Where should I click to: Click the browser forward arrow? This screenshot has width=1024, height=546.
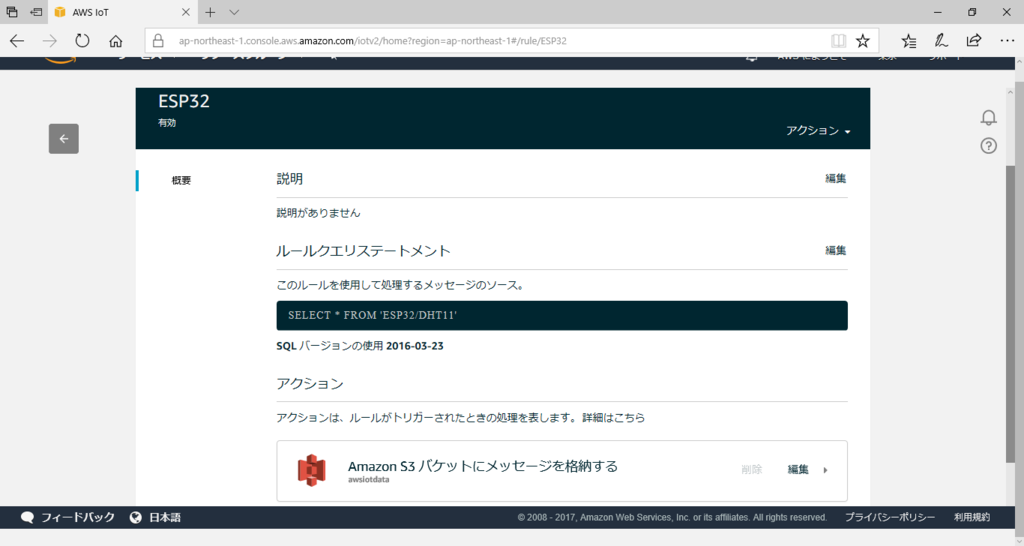pos(50,40)
